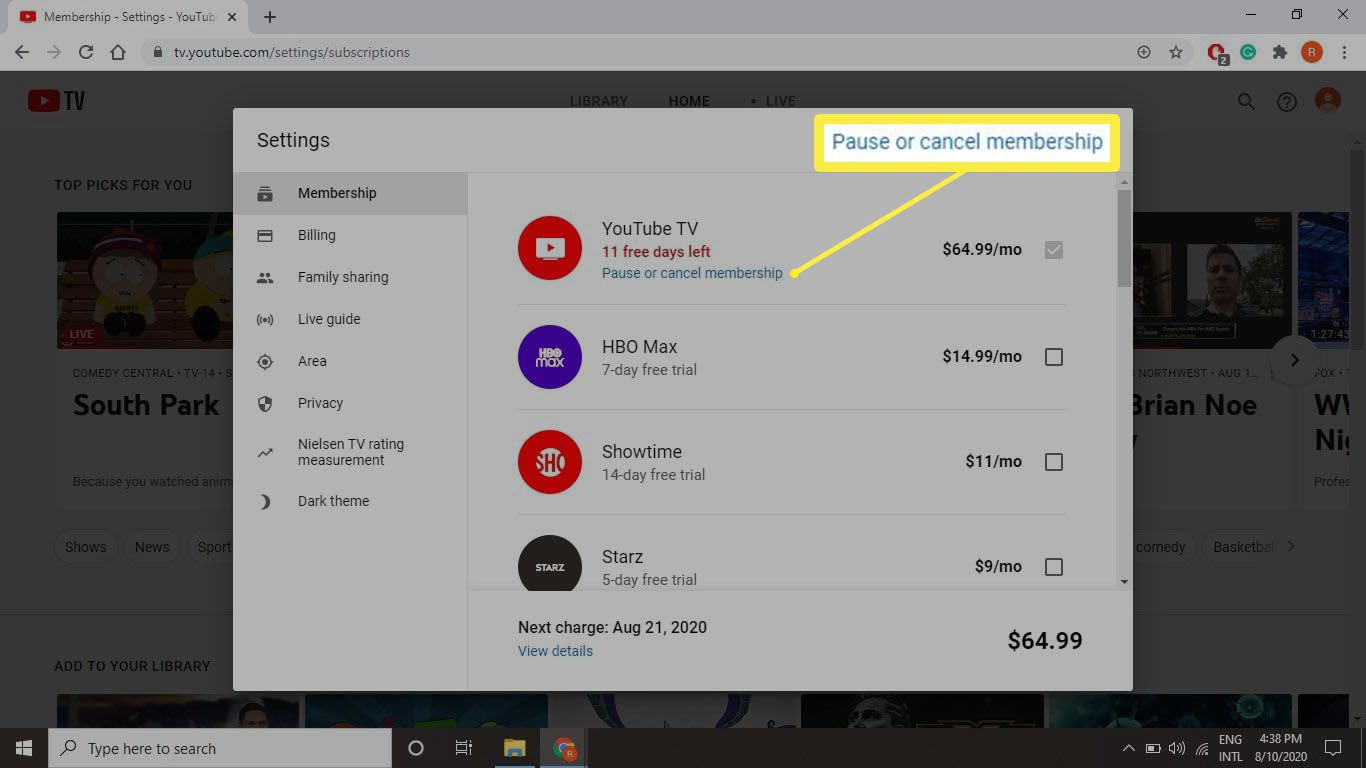The image size is (1366, 768).
Task: Open the Live guide settings section
Action: (350, 319)
